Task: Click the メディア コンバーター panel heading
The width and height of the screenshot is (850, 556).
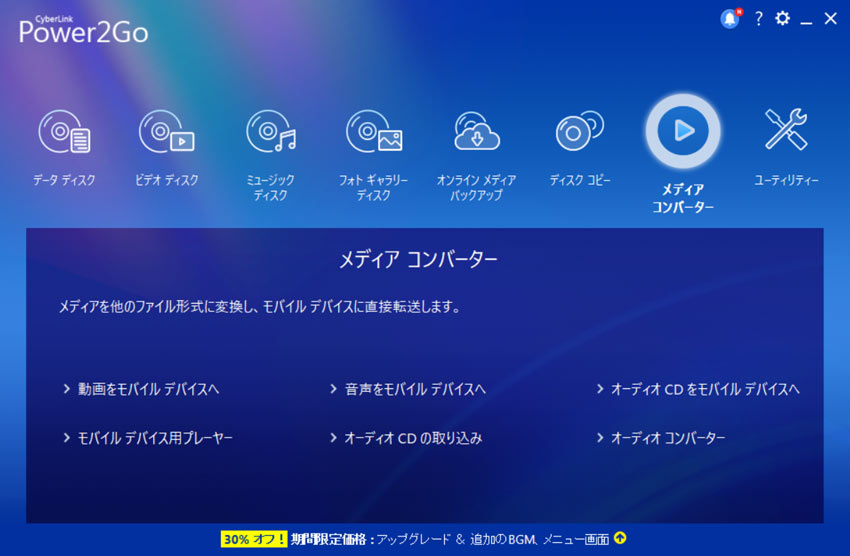Action: [418, 260]
